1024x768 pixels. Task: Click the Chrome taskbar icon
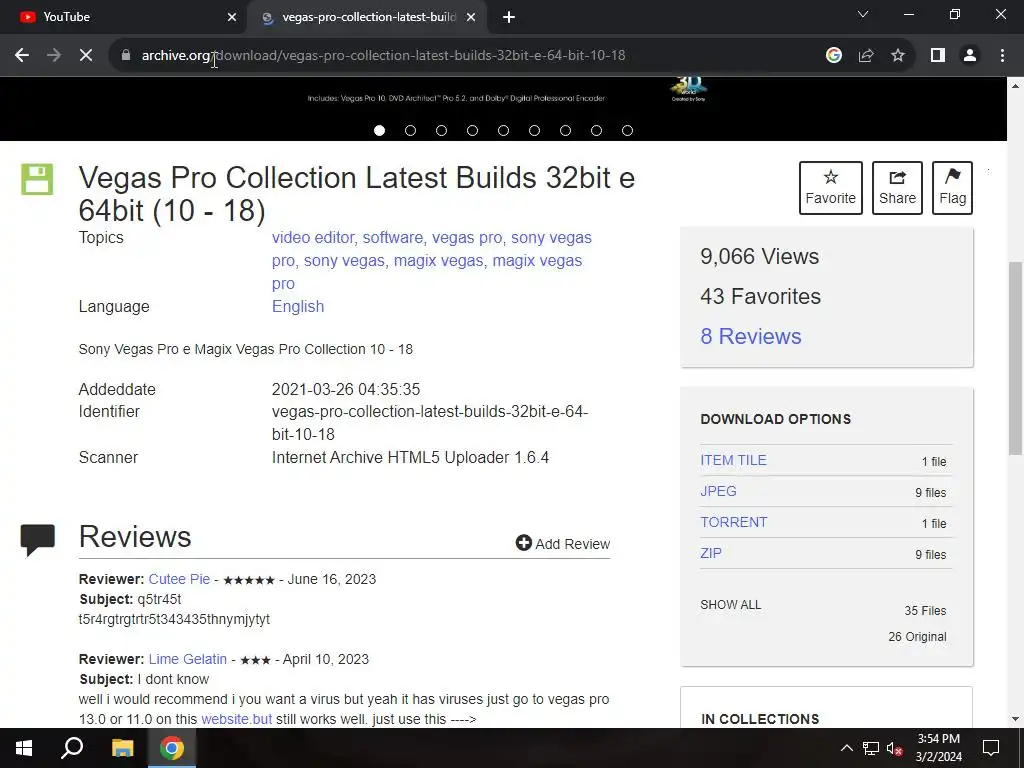tap(172, 748)
